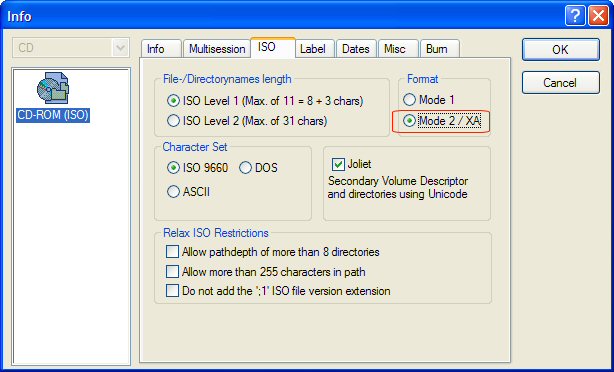Screen dimensions: 614x372
Task: Open the Burn tab
Action: pos(440,49)
